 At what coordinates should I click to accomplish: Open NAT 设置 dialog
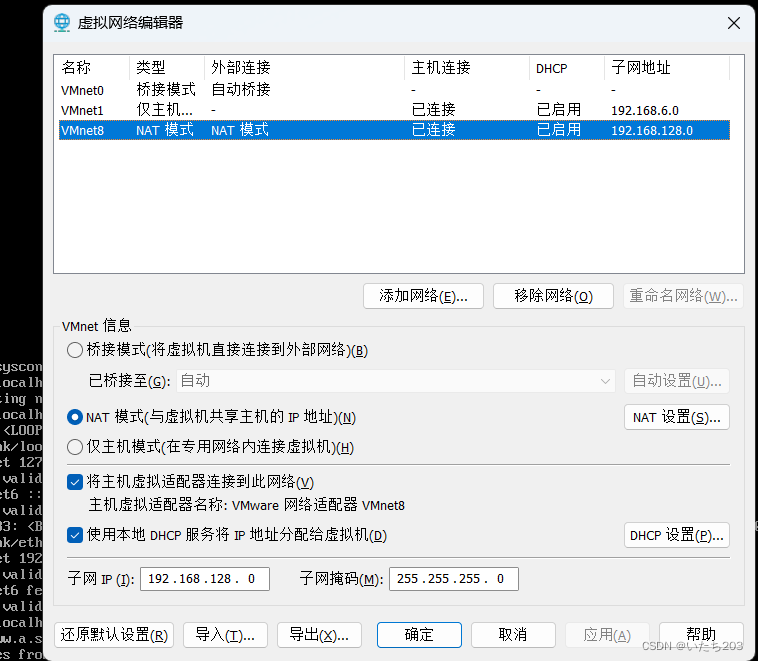(676, 417)
